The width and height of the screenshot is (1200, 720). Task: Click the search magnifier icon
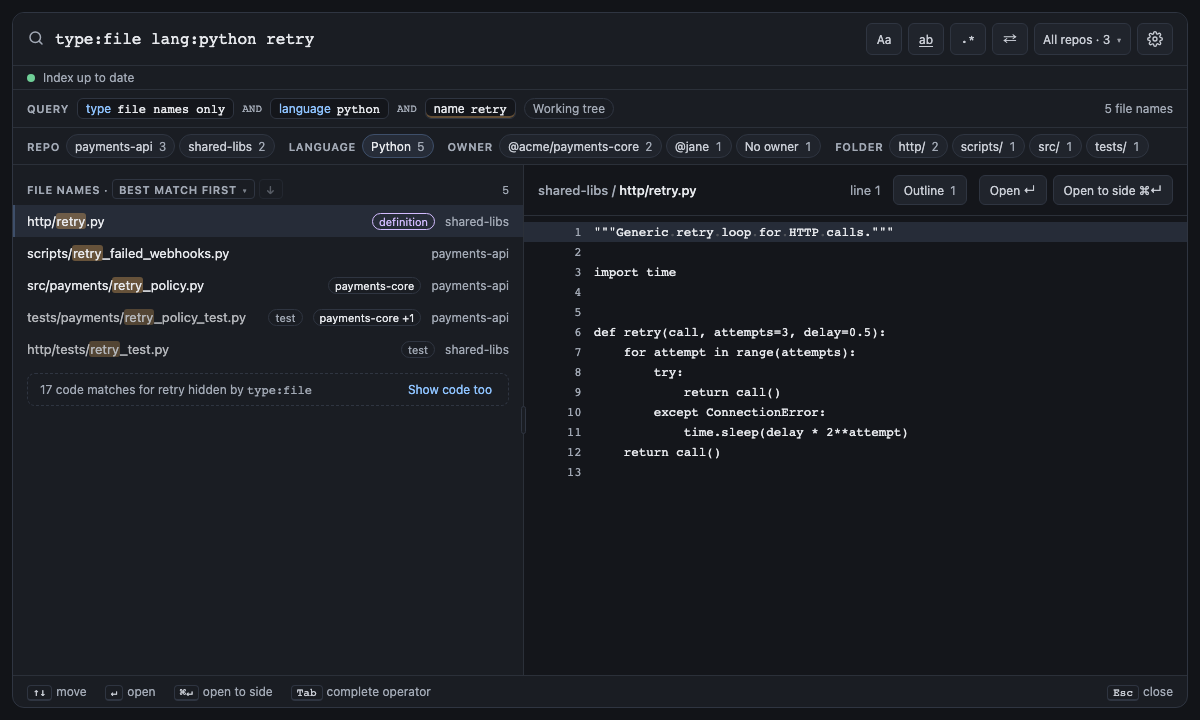(x=36, y=39)
